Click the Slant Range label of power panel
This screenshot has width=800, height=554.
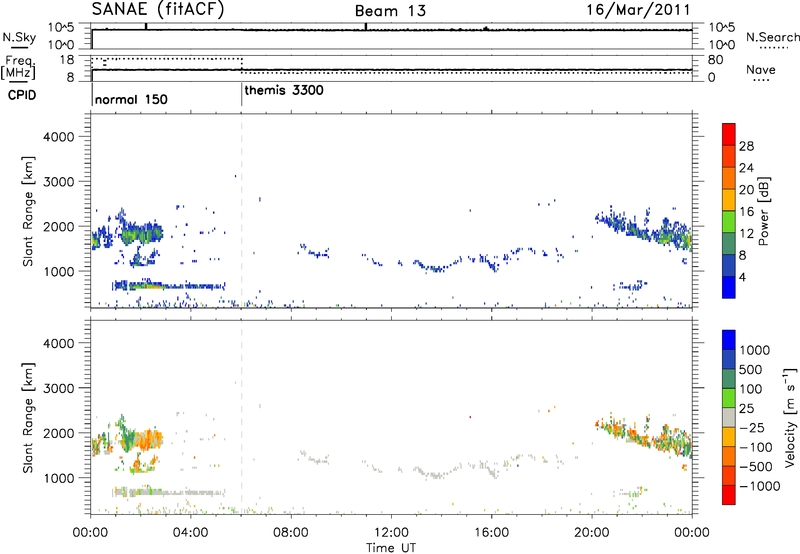coord(28,211)
